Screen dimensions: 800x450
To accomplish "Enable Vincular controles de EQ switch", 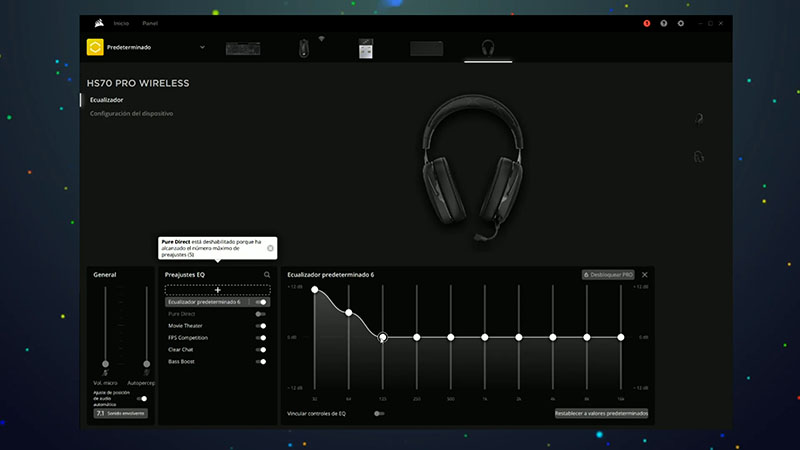I will pos(379,413).
